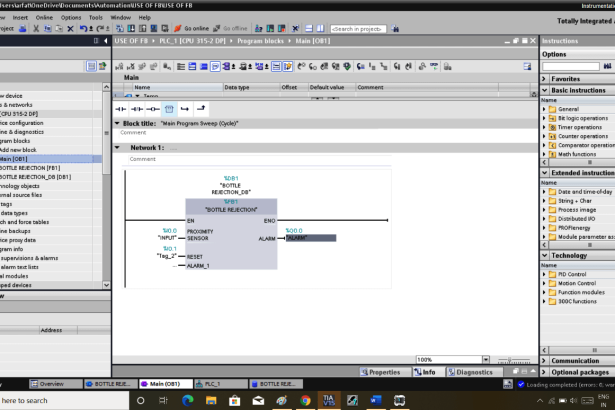Select BOTTLE REJECTION [FB1] in project tree
Image resolution: width=615 pixels, height=410 pixels.
point(32,168)
